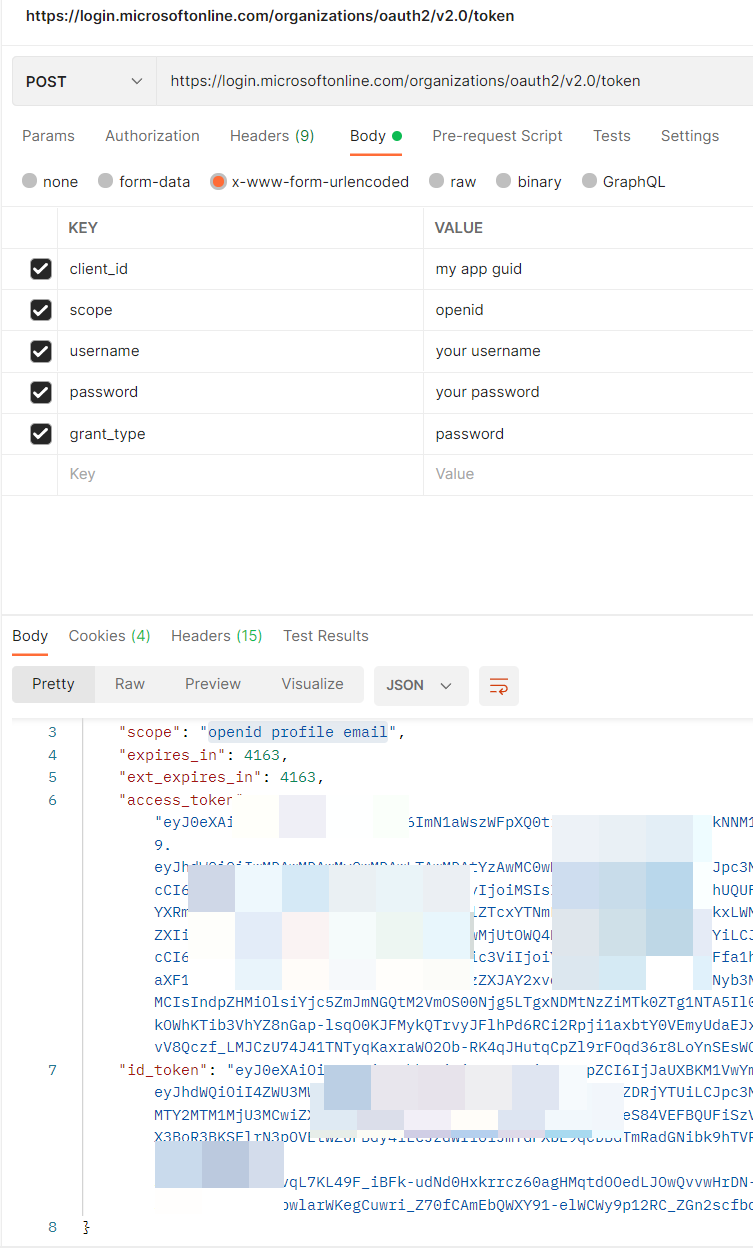Open the JSON format dropdown

420,685
